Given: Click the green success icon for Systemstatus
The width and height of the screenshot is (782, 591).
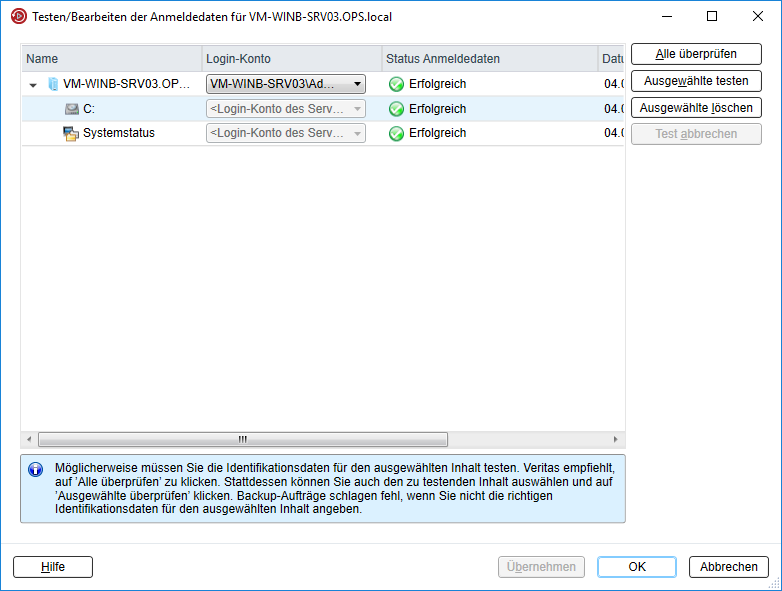Looking at the screenshot, I should (x=396, y=133).
